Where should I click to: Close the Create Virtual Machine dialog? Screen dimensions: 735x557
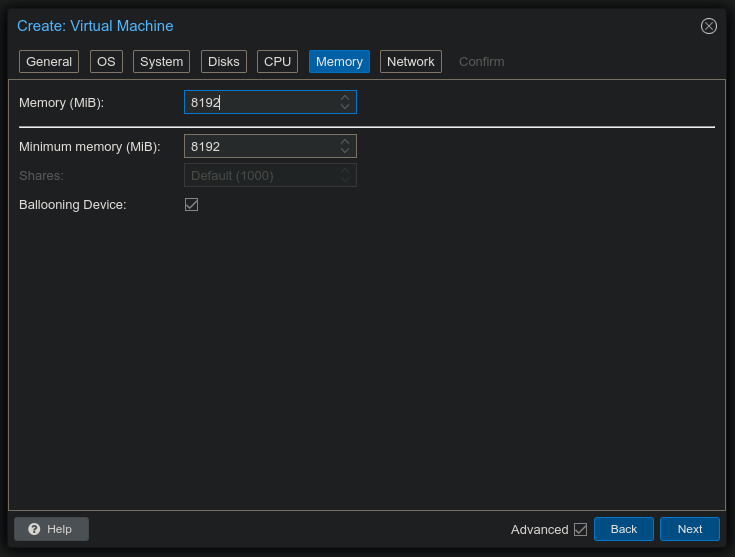[709, 26]
